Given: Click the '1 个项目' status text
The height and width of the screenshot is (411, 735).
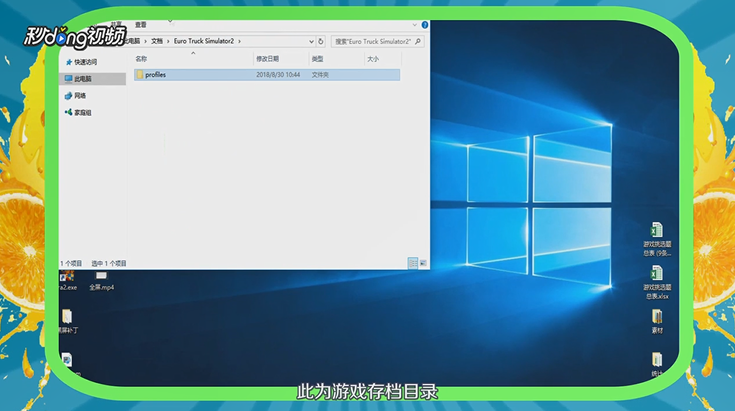Looking at the screenshot, I should (x=71, y=263).
